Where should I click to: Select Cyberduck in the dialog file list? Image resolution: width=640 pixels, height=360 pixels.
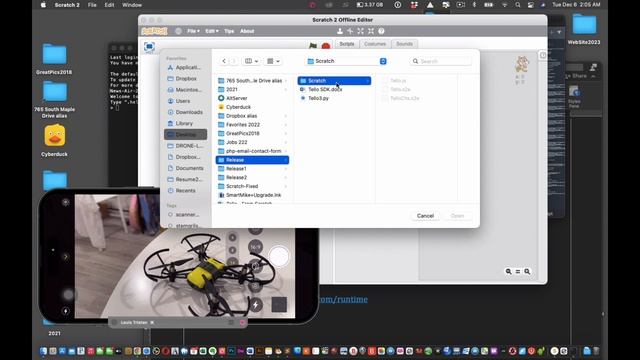(x=252, y=107)
